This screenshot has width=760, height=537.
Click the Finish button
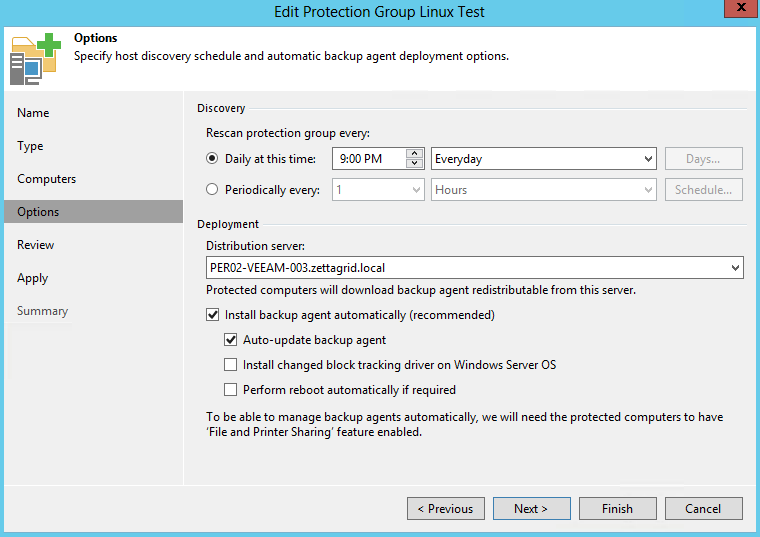coord(618,508)
